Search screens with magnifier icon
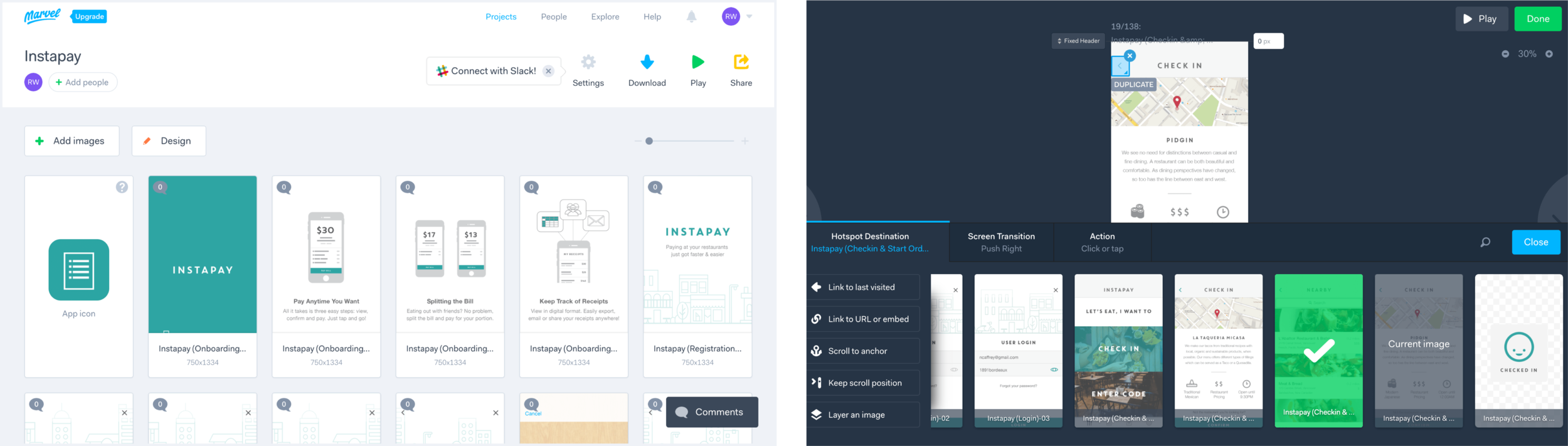Screen dimensions: 1568x446 pyautogui.click(x=1485, y=242)
